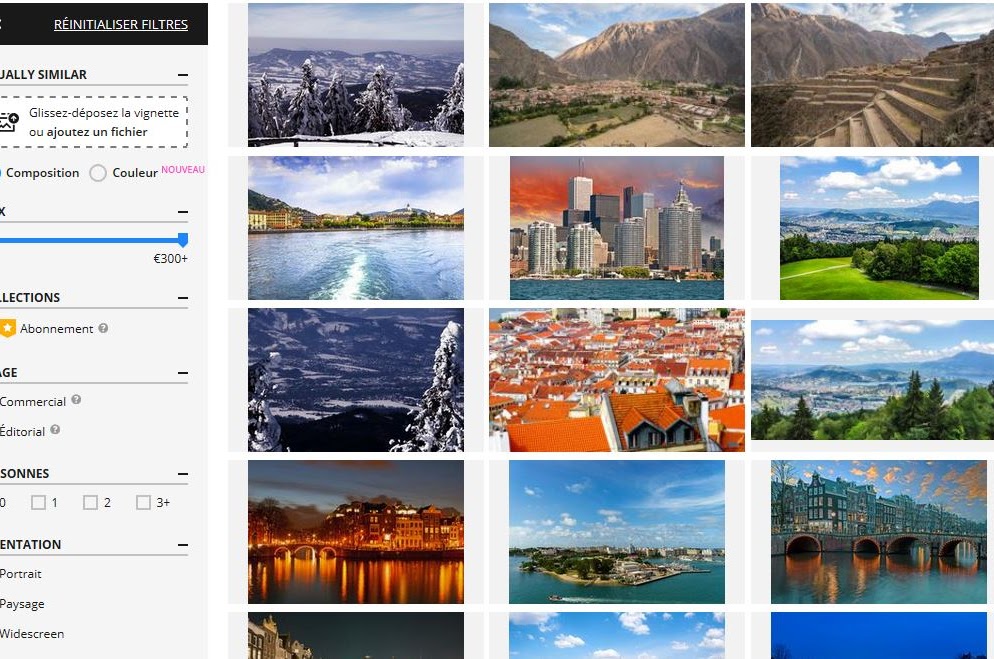Image resolution: width=994 pixels, height=659 pixels.
Task: Open the orange rooftops city photo
Action: click(x=616, y=379)
